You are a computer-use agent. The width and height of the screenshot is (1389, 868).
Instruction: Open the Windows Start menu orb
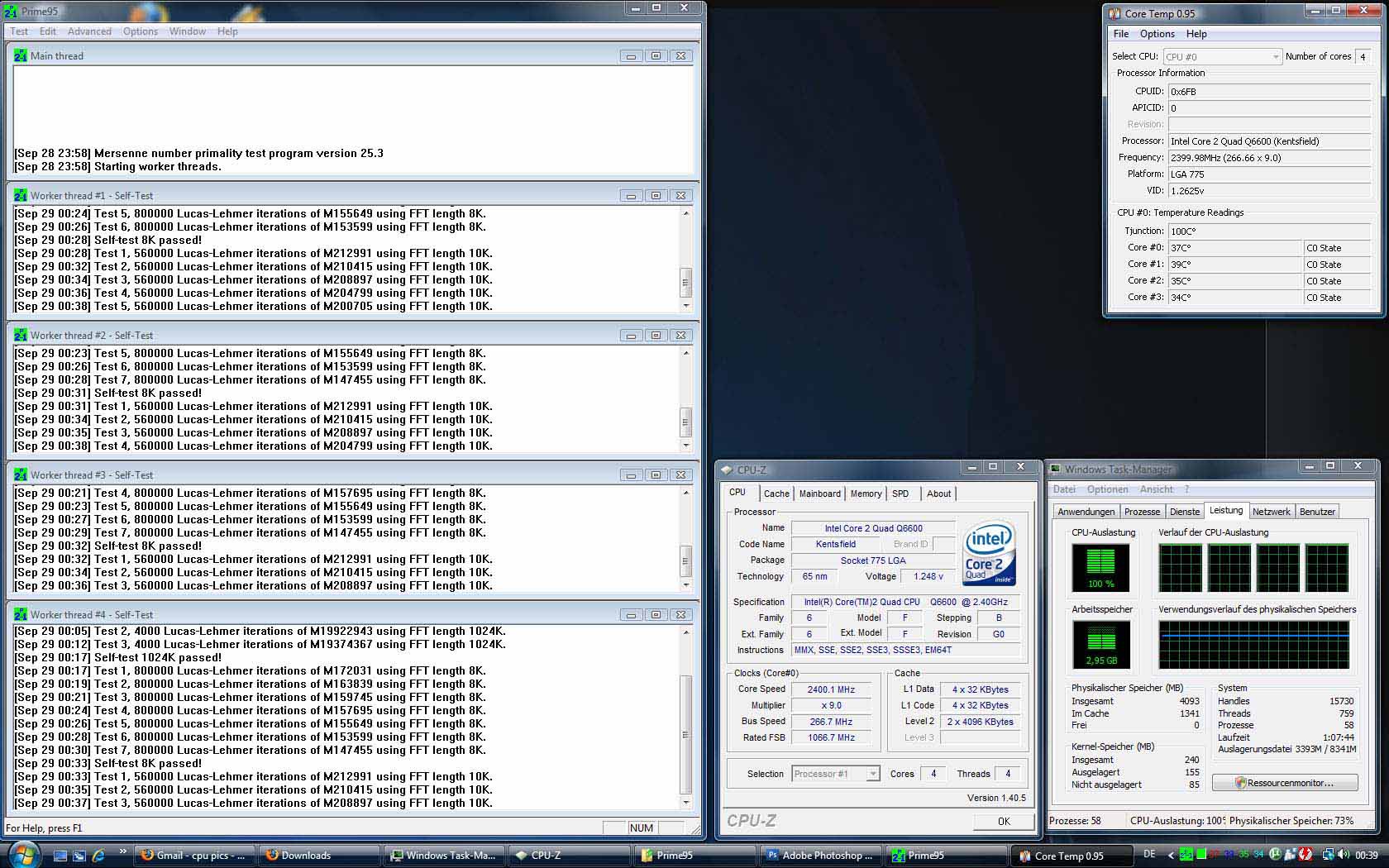point(22,855)
